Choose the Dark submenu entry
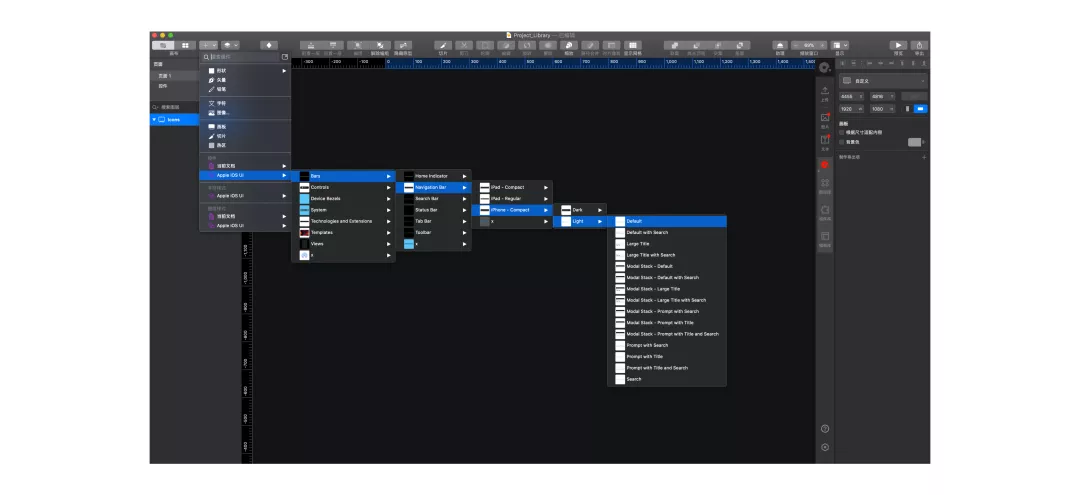 click(579, 210)
